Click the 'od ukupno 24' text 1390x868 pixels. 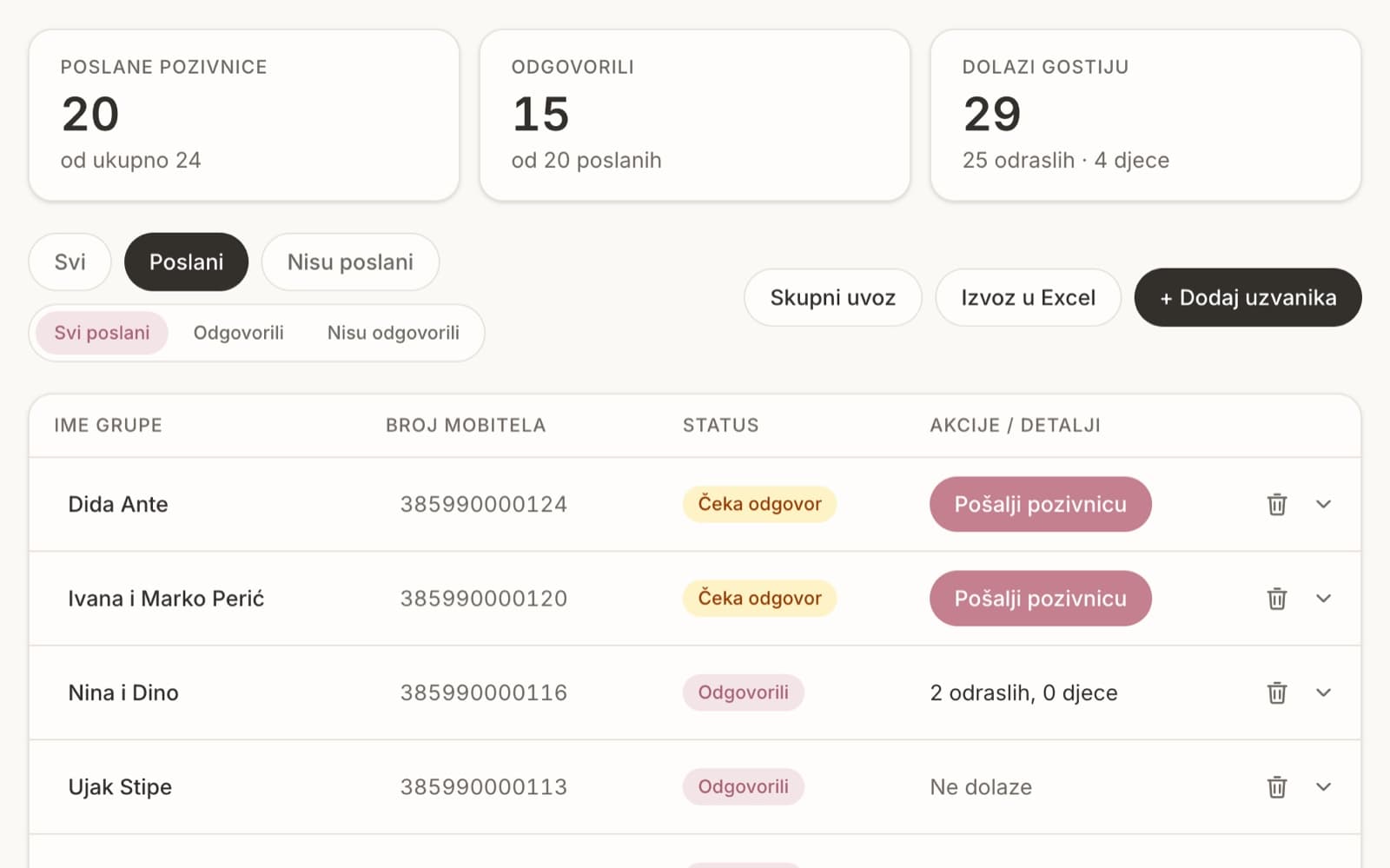click(130, 160)
